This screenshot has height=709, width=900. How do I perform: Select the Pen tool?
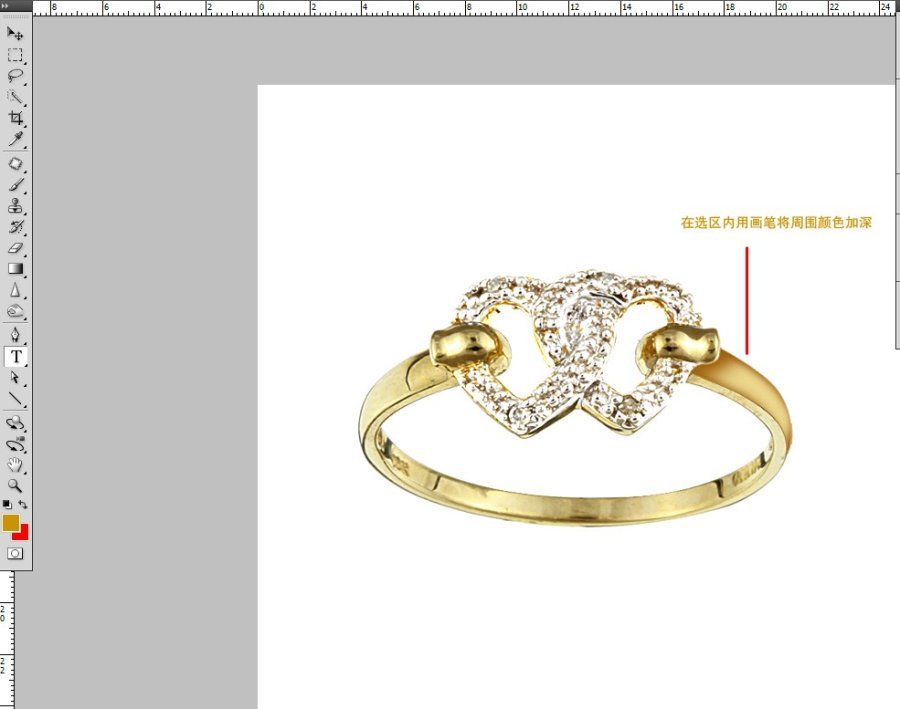pos(15,335)
